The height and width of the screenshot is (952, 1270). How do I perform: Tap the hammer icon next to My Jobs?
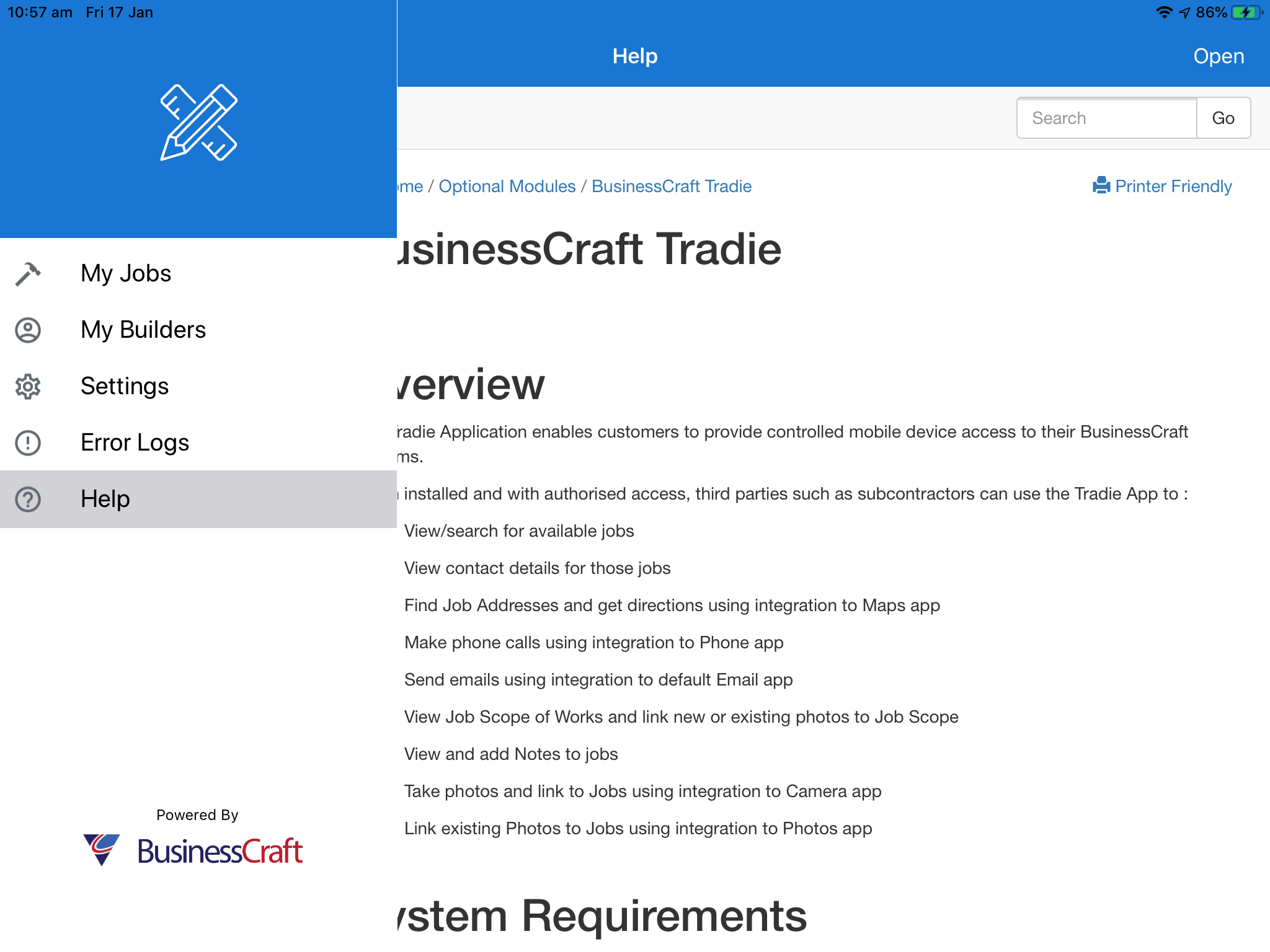point(28,274)
